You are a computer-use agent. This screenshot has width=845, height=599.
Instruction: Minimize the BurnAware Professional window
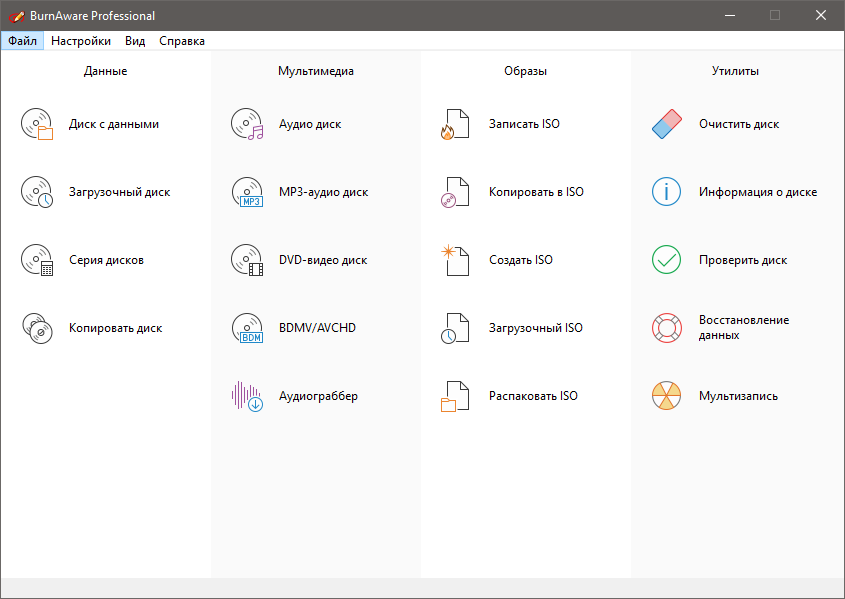(x=729, y=15)
